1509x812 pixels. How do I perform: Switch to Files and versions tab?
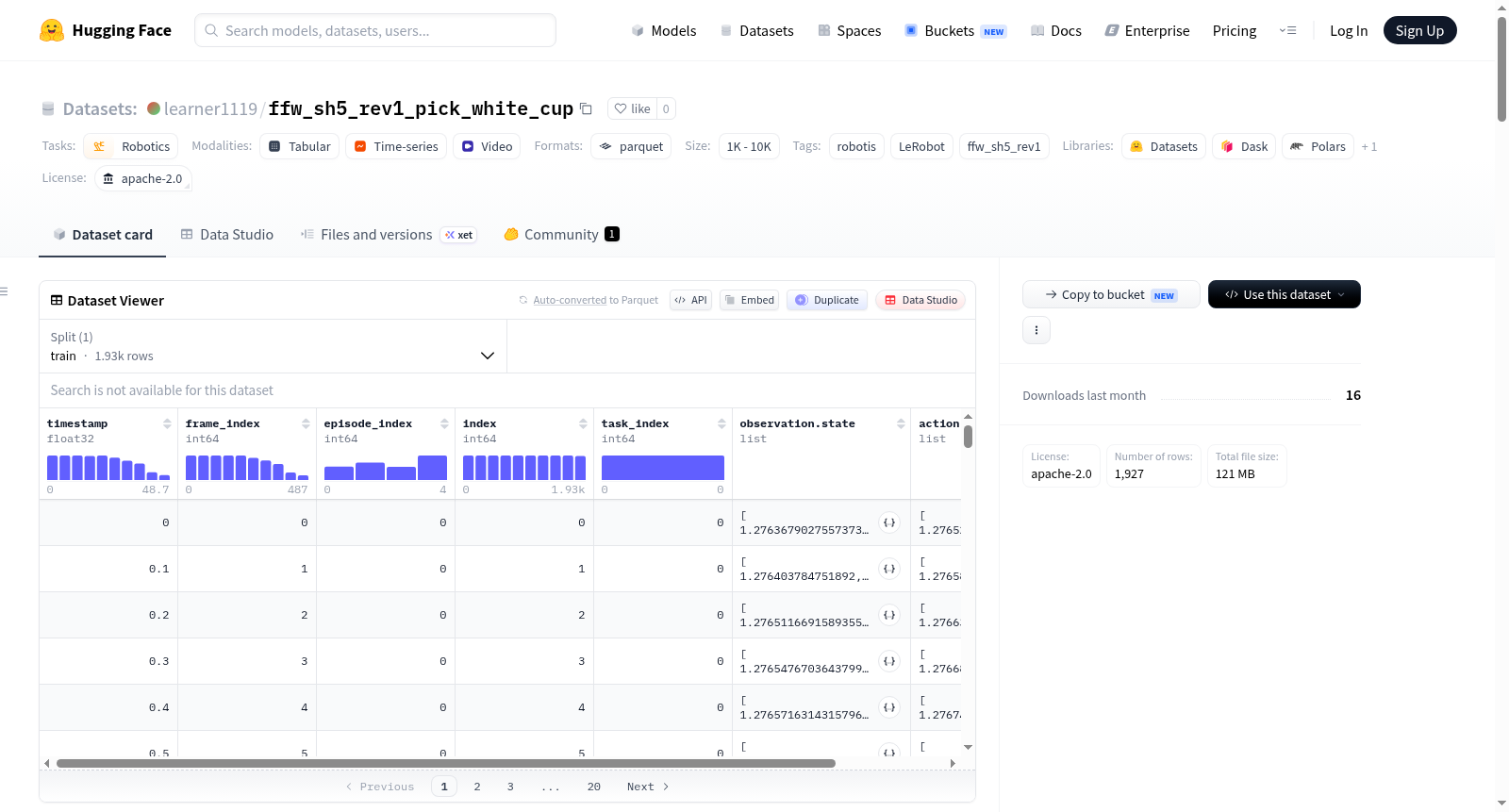pyautogui.click(x=388, y=234)
